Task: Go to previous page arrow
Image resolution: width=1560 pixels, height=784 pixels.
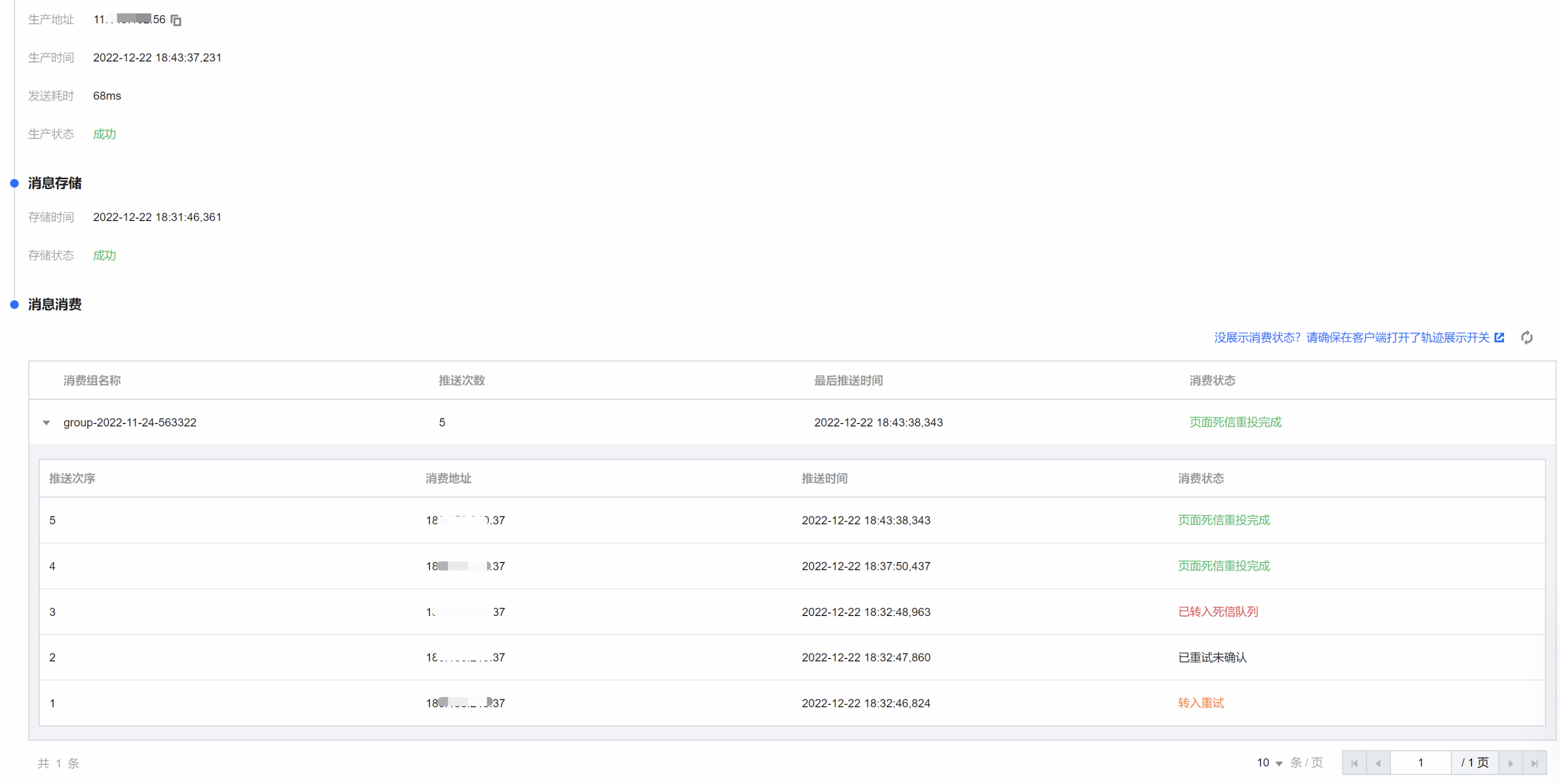Action: pos(1377,763)
